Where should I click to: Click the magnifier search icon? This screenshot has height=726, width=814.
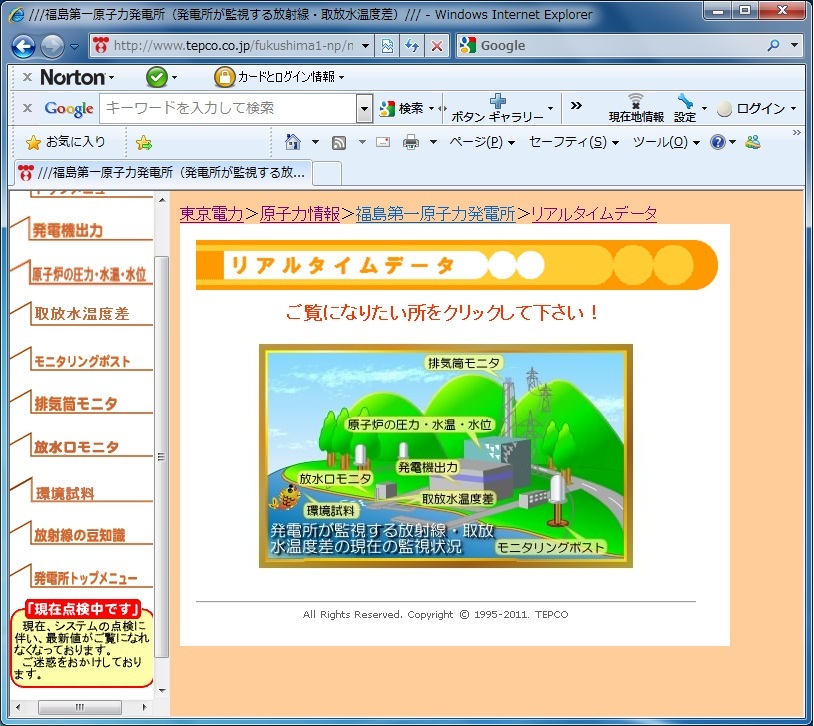(x=774, y=46)
